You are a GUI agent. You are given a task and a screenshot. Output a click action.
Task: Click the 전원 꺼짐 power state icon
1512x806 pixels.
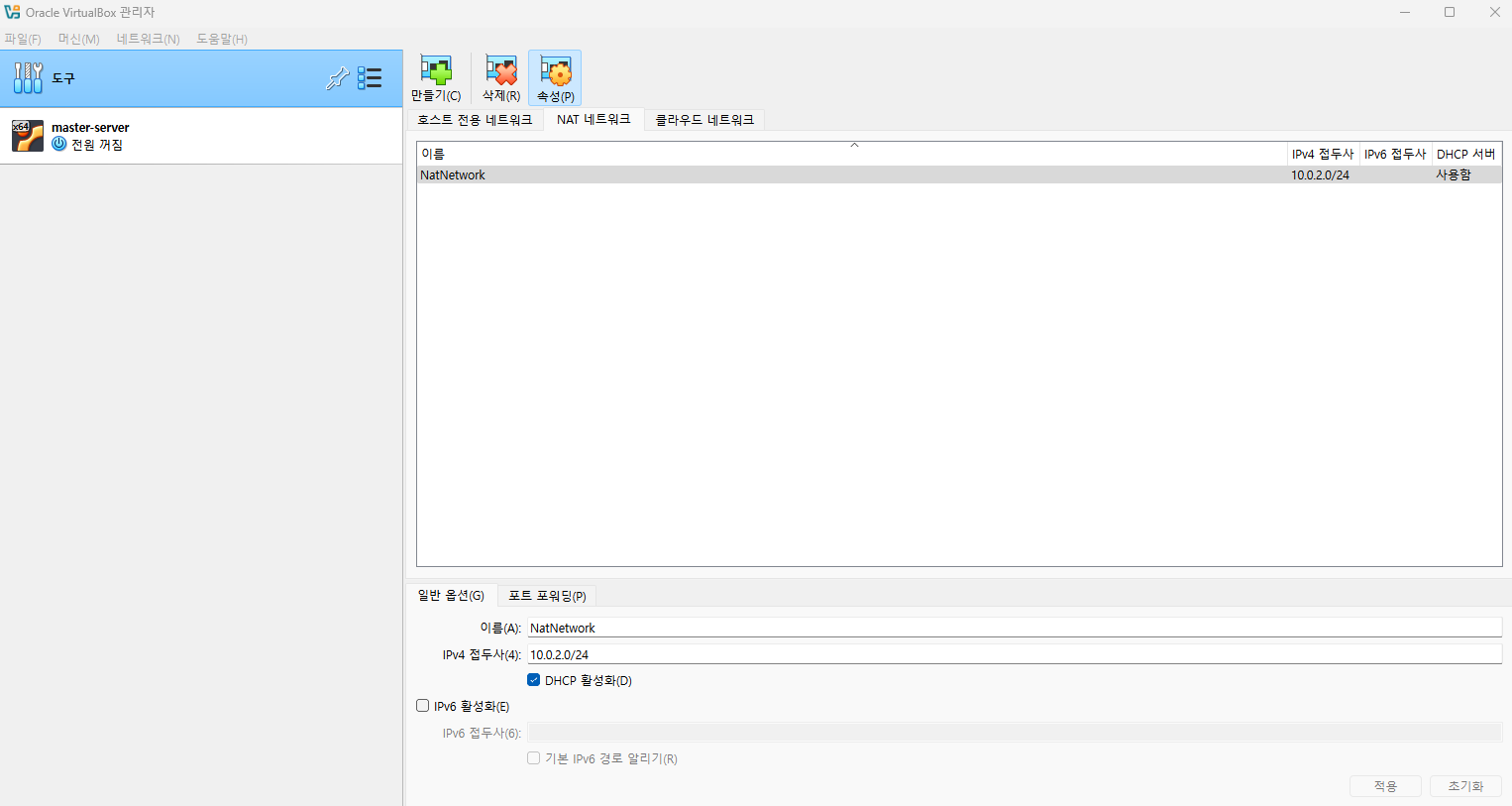(59, 144)
